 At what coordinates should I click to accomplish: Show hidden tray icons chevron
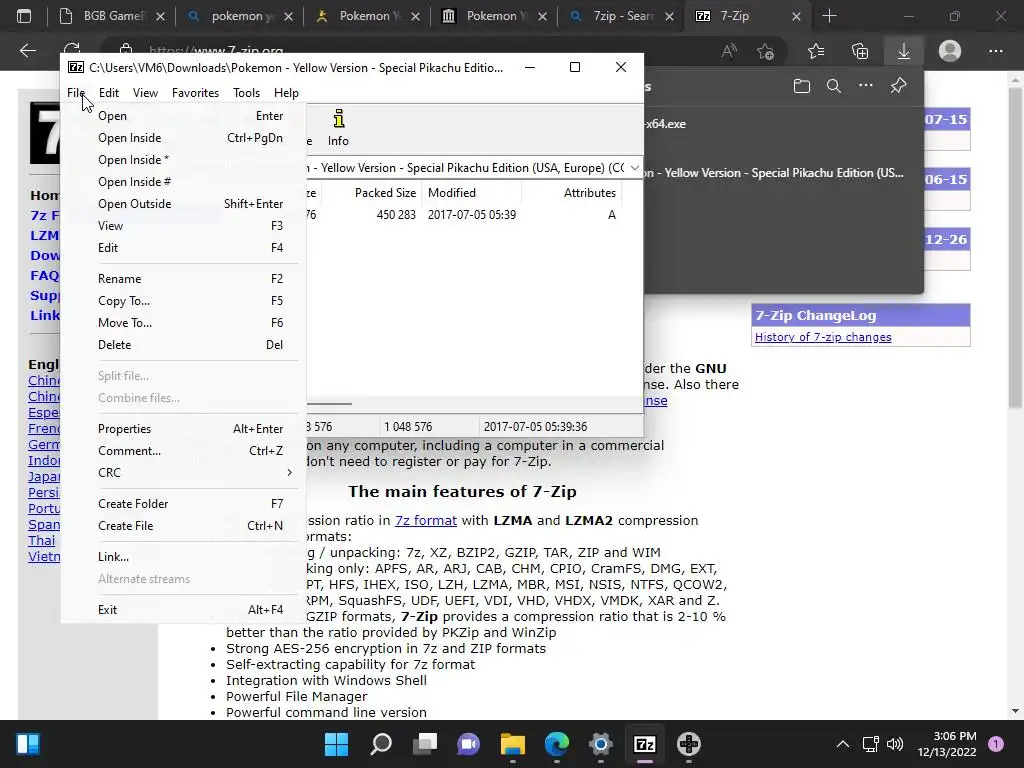coord(842,744)
